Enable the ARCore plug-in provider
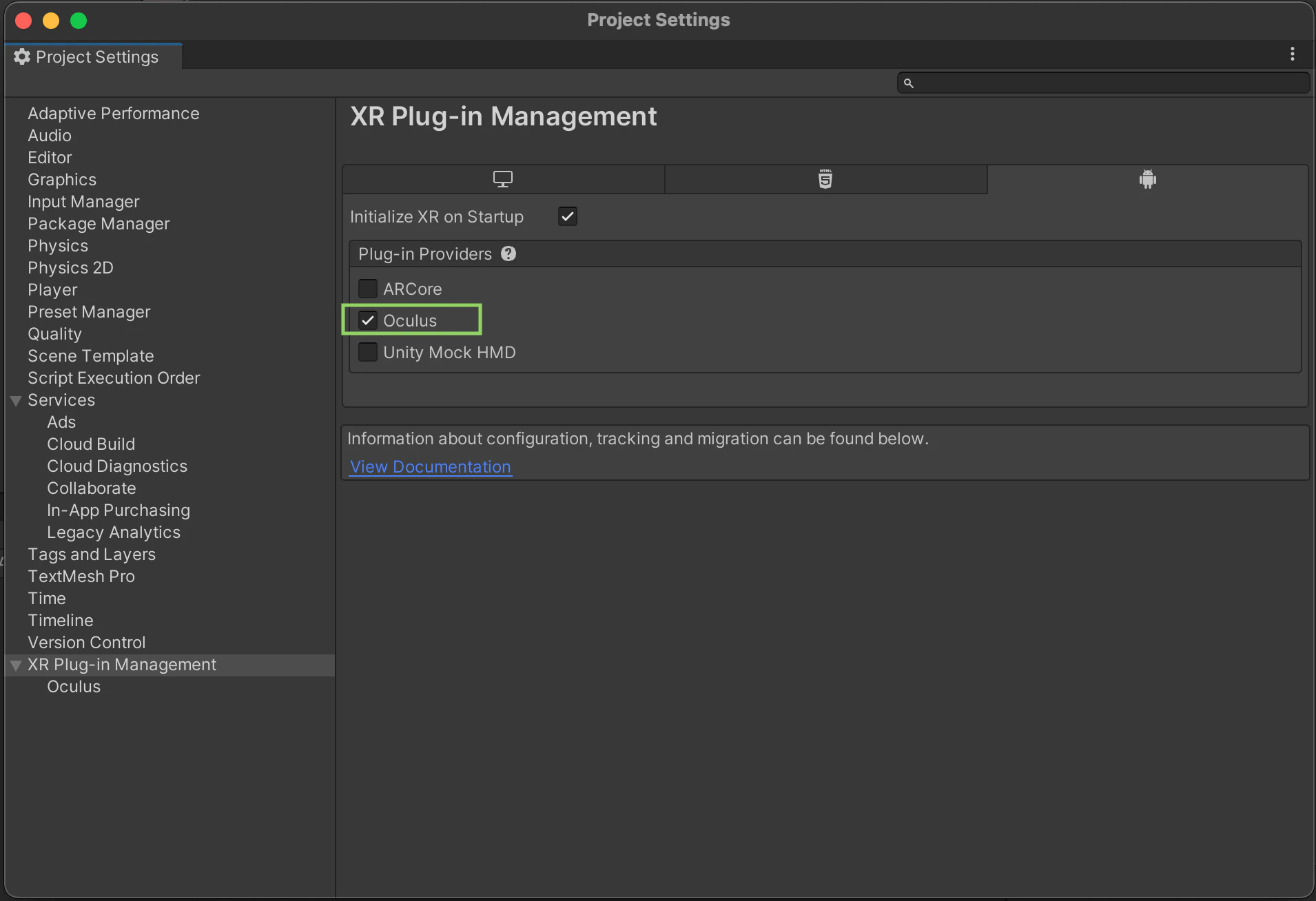1316x901 pixels. pos(368,289)
